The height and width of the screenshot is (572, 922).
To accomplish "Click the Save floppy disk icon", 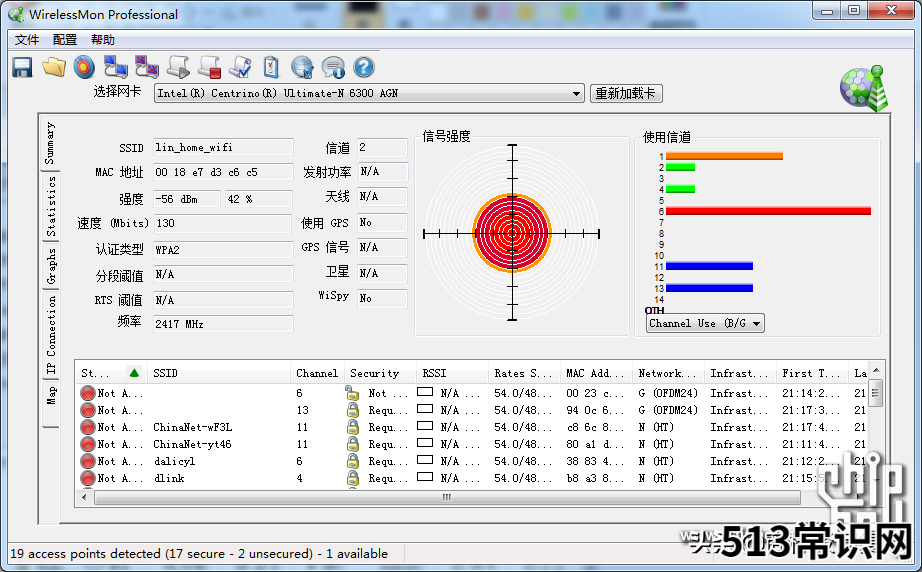I will click(x=22, y=68).
